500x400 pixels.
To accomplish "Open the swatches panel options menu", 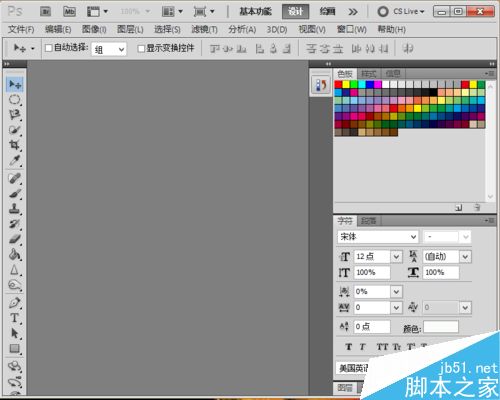I will pyautogui.click(x=489, y=73).
